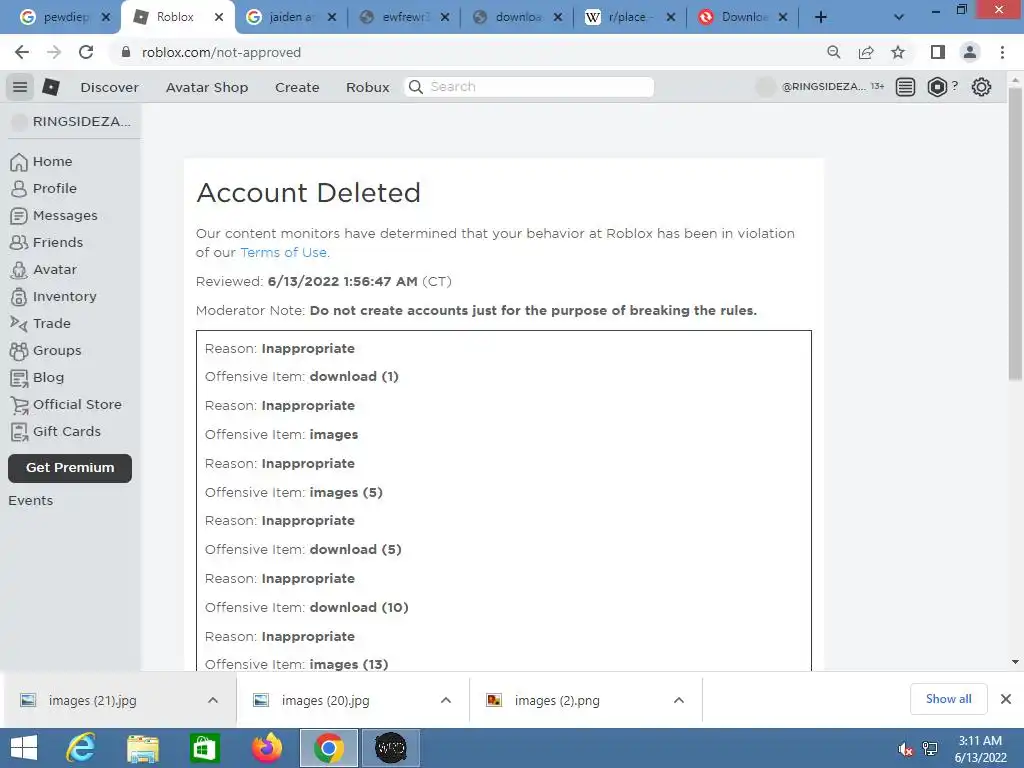Open Chrome profile avatar
Viewport: 1024px width, 768px height.
[970, 52]
